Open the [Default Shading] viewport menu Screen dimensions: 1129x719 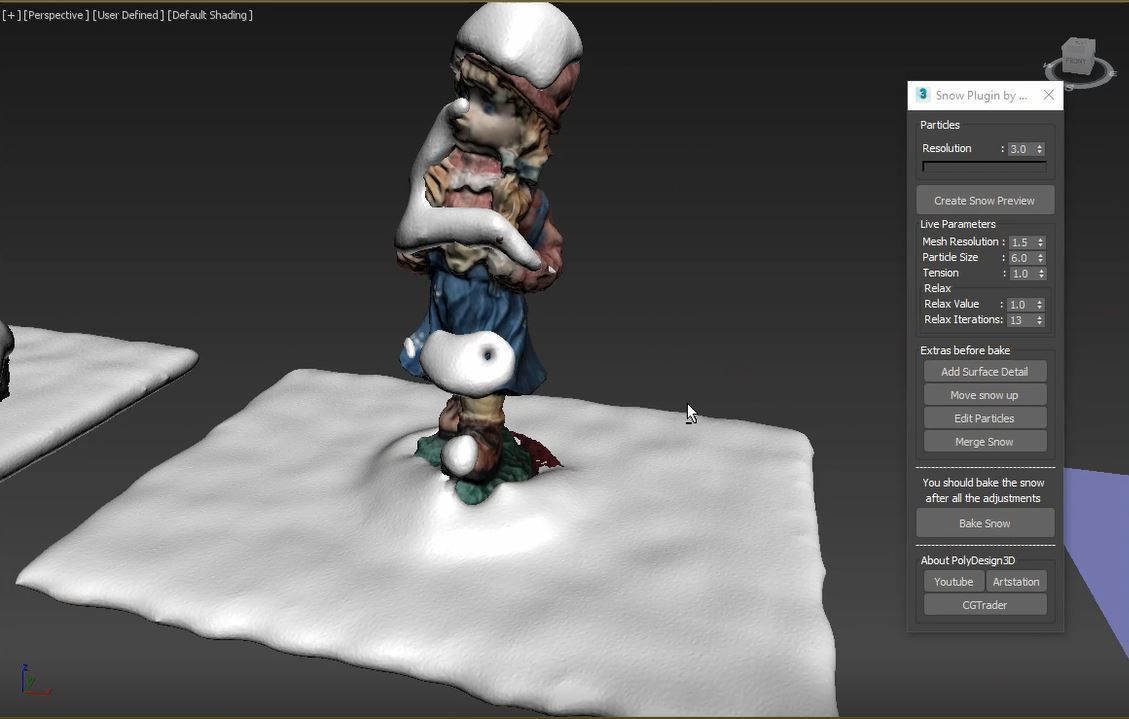pos(210,15)
